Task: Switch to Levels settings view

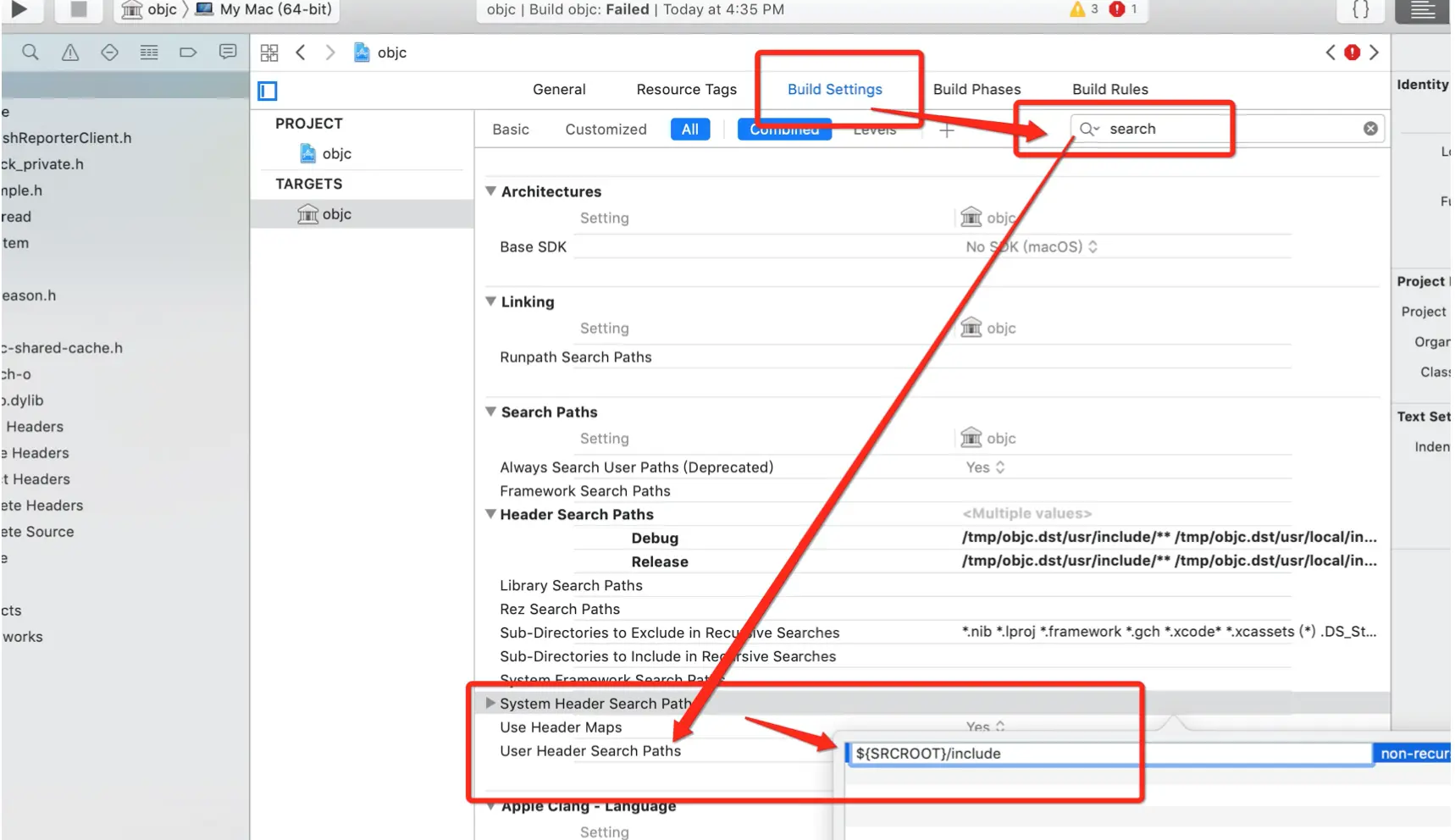Action: click(875, 130)
